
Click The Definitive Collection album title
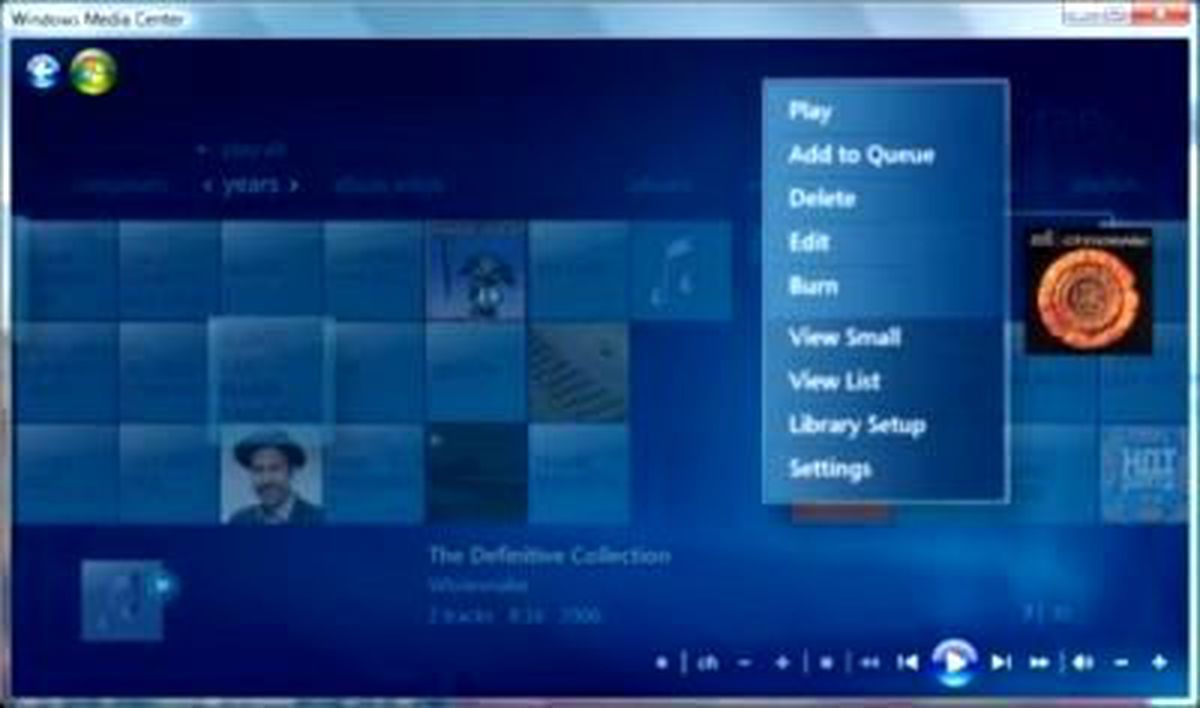coord(550,556)
